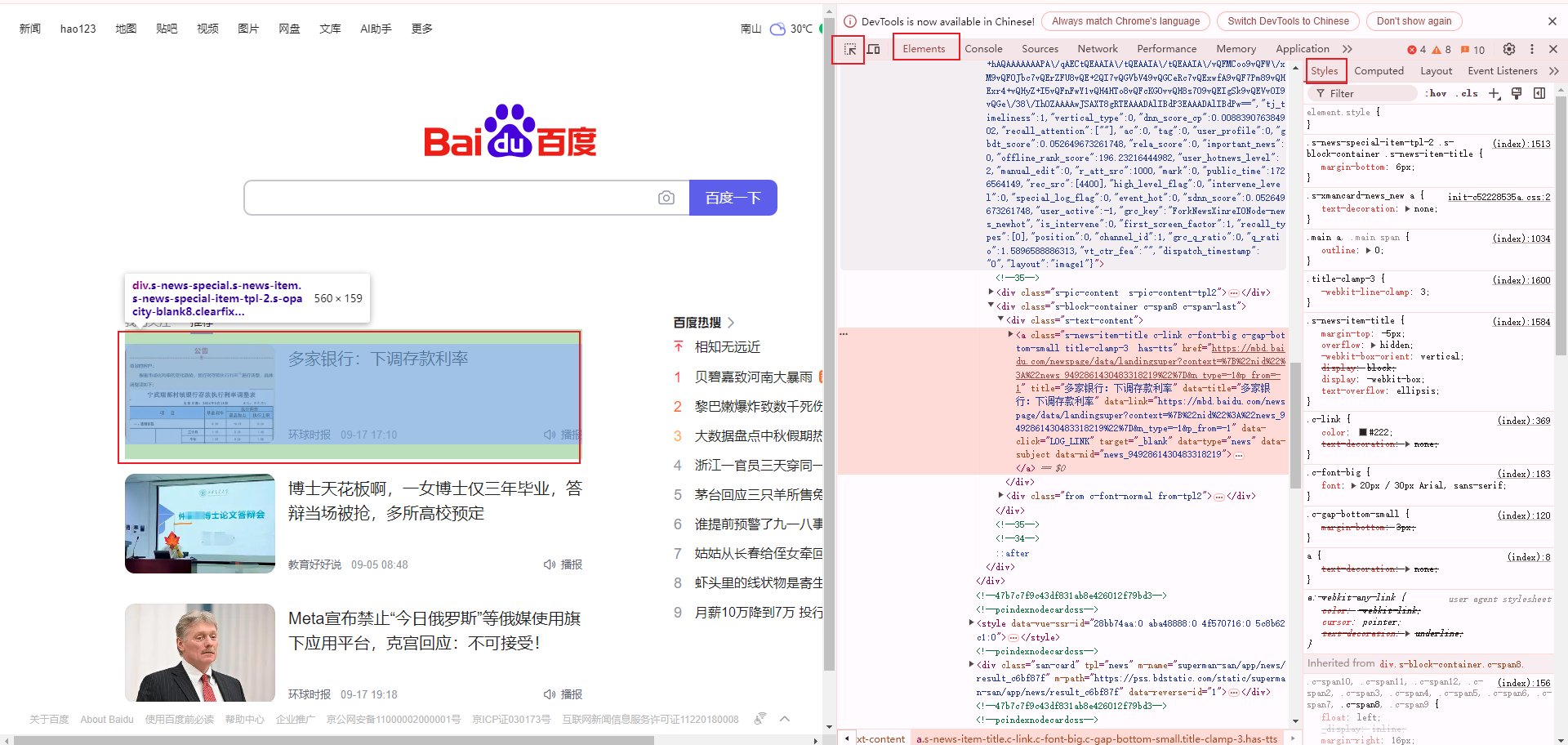1568x745 pixels.
Task: Click the breadcrumb left scroll arrow
Action: pyautogui.click(x=846, y=738)
